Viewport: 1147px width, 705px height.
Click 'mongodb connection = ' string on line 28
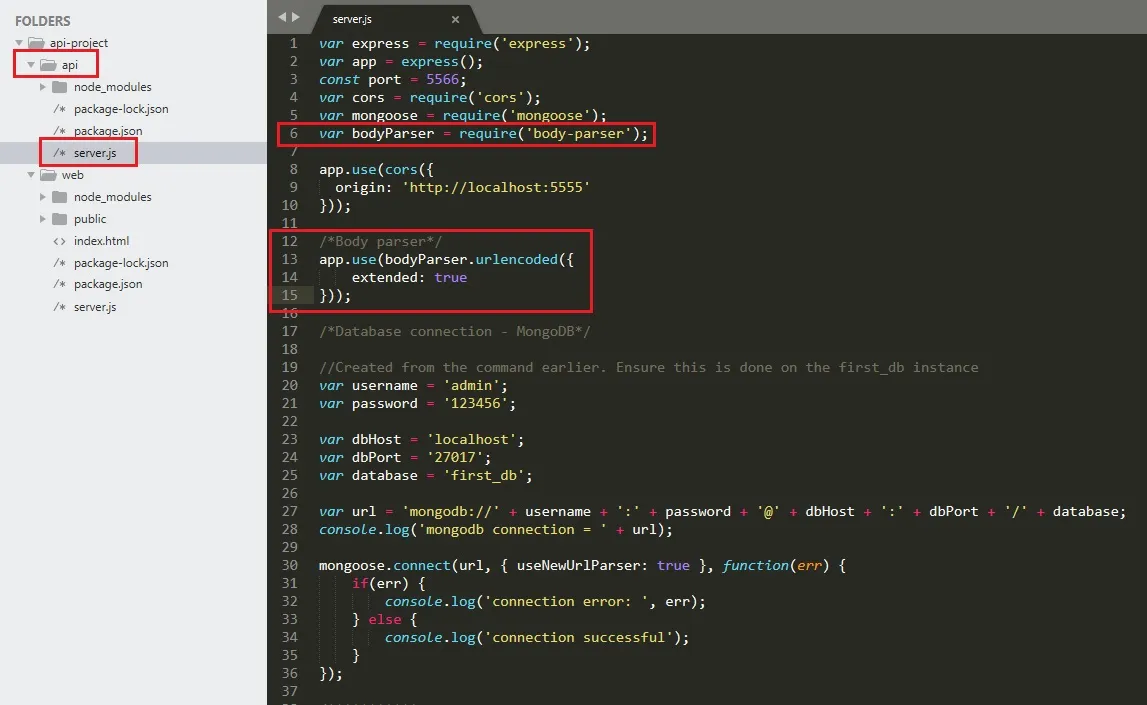[512, 529]
